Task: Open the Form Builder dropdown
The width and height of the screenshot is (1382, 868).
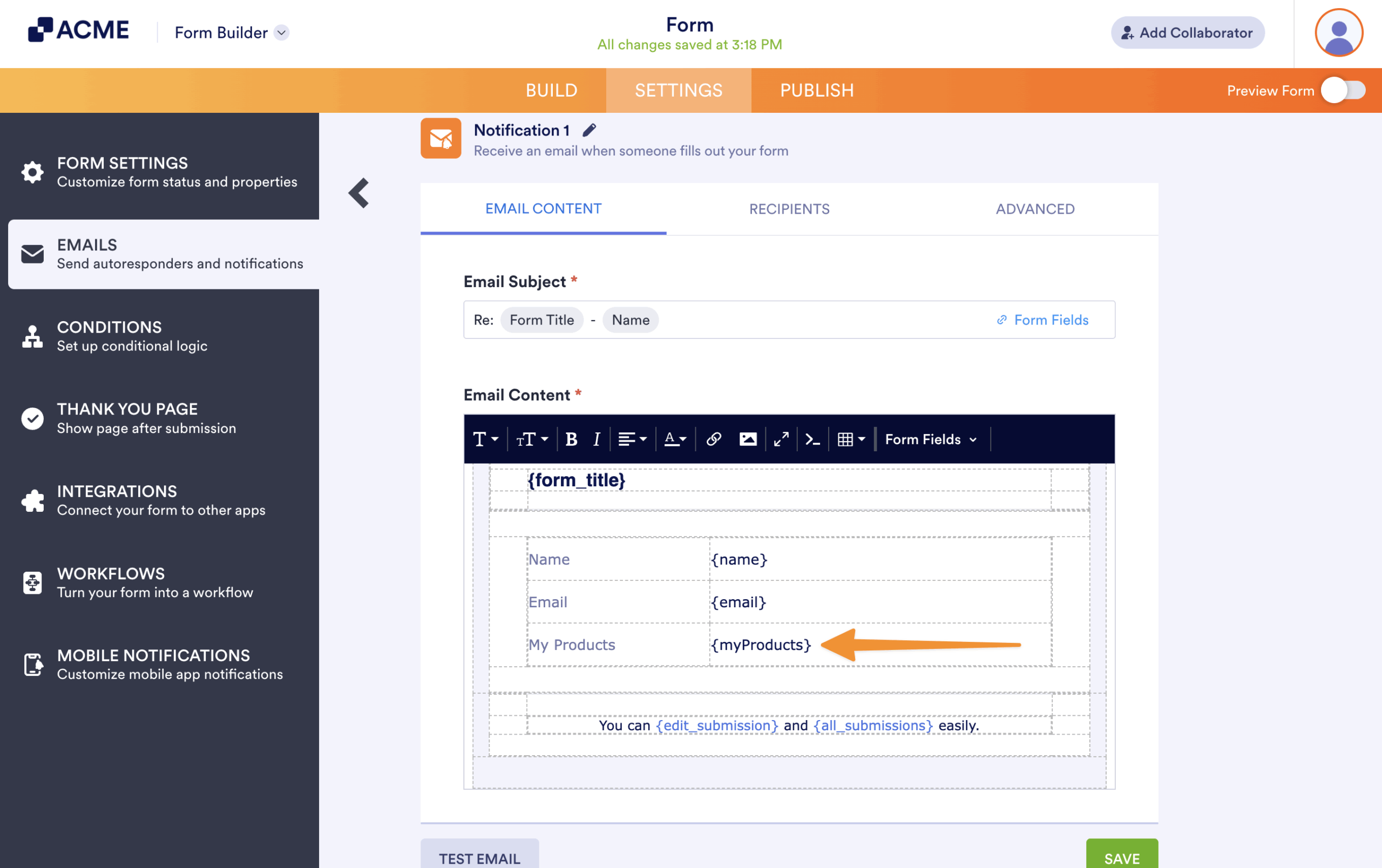Action: click(x=281, y=33)
